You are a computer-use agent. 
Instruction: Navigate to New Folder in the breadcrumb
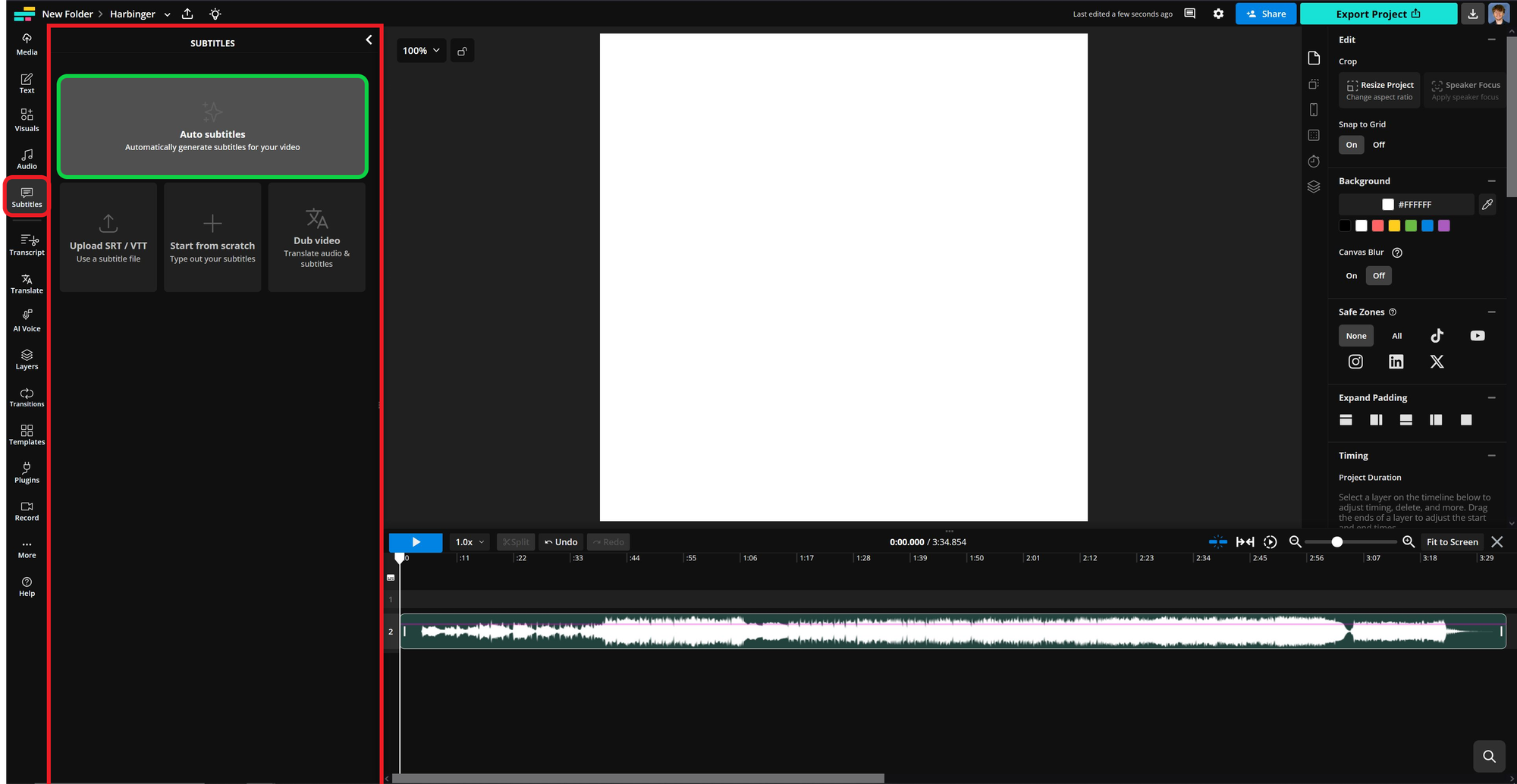tap(67, 14)
